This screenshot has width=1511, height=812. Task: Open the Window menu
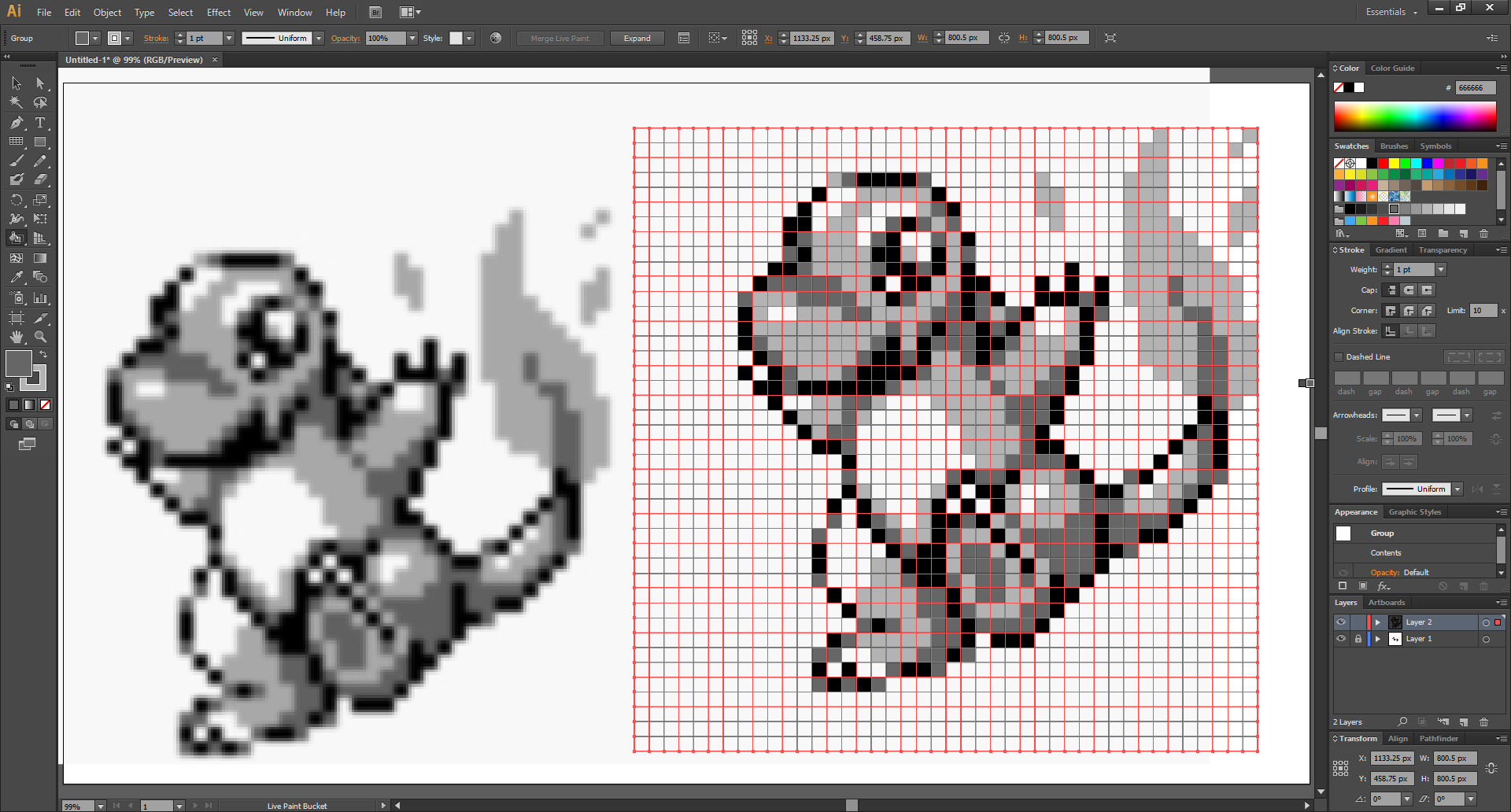coord(294,13)
